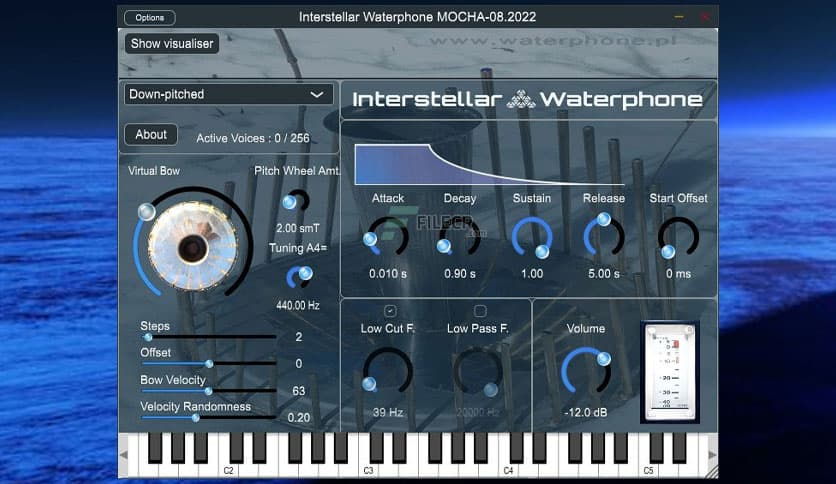Screen dimensions: 836x484
Task: Click the 1.00 Sustain value
Action: (x=532, y=274)
